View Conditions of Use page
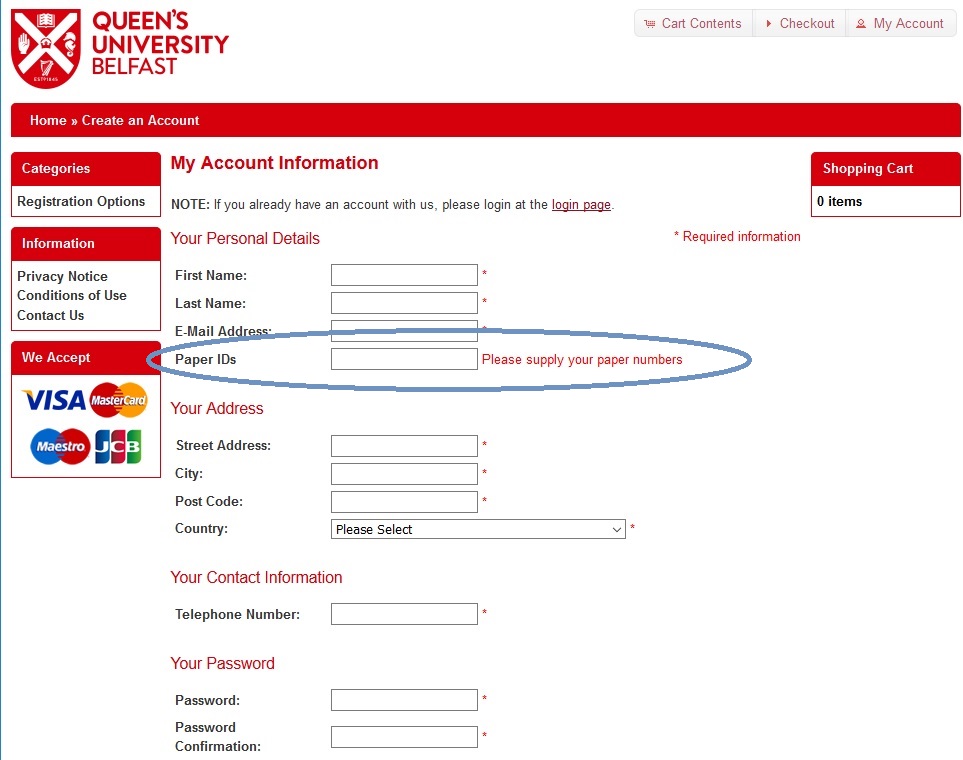This screenshot has width=963, height=760. pos(72,295)
